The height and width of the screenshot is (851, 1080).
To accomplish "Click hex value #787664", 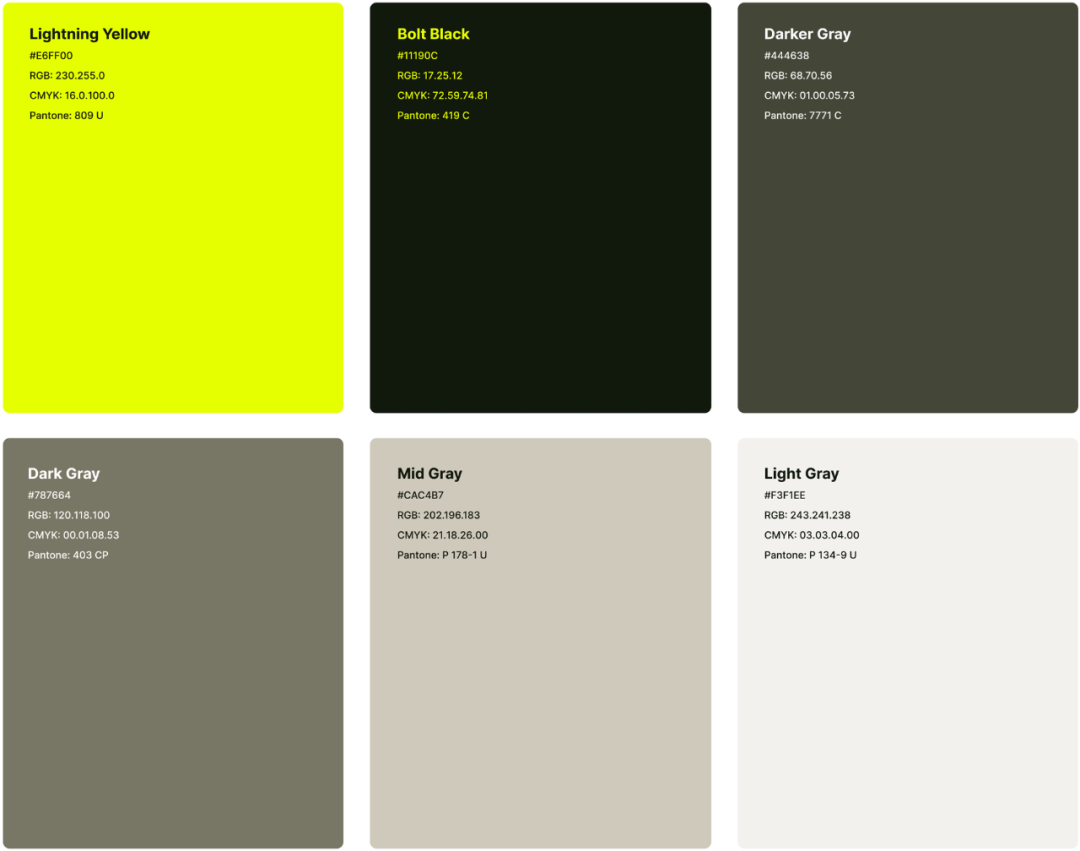I will pyautogui.click(x=49, y=495).
